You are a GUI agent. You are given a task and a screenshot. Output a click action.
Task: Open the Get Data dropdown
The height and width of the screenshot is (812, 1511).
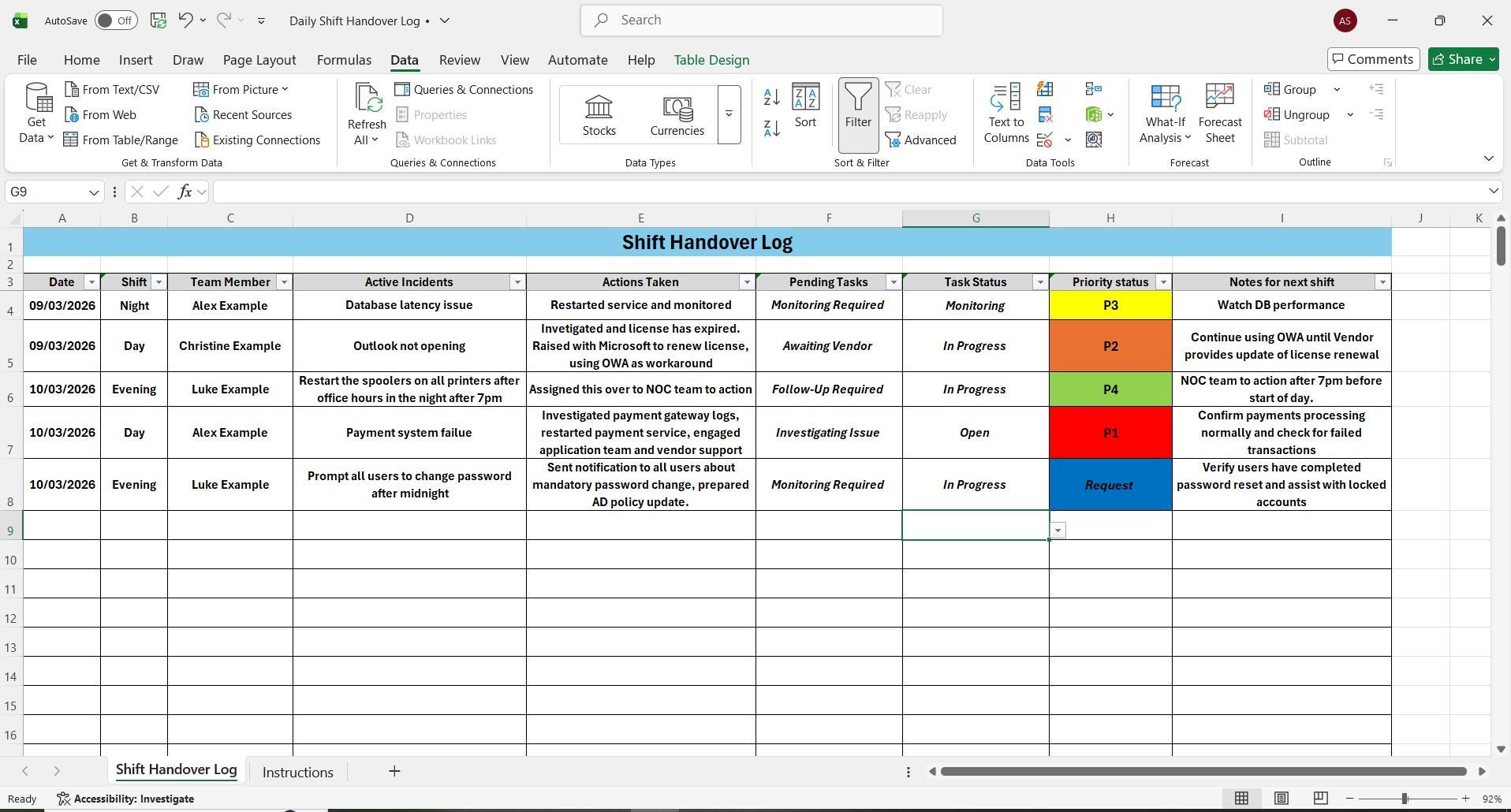[x=36, y=114]
